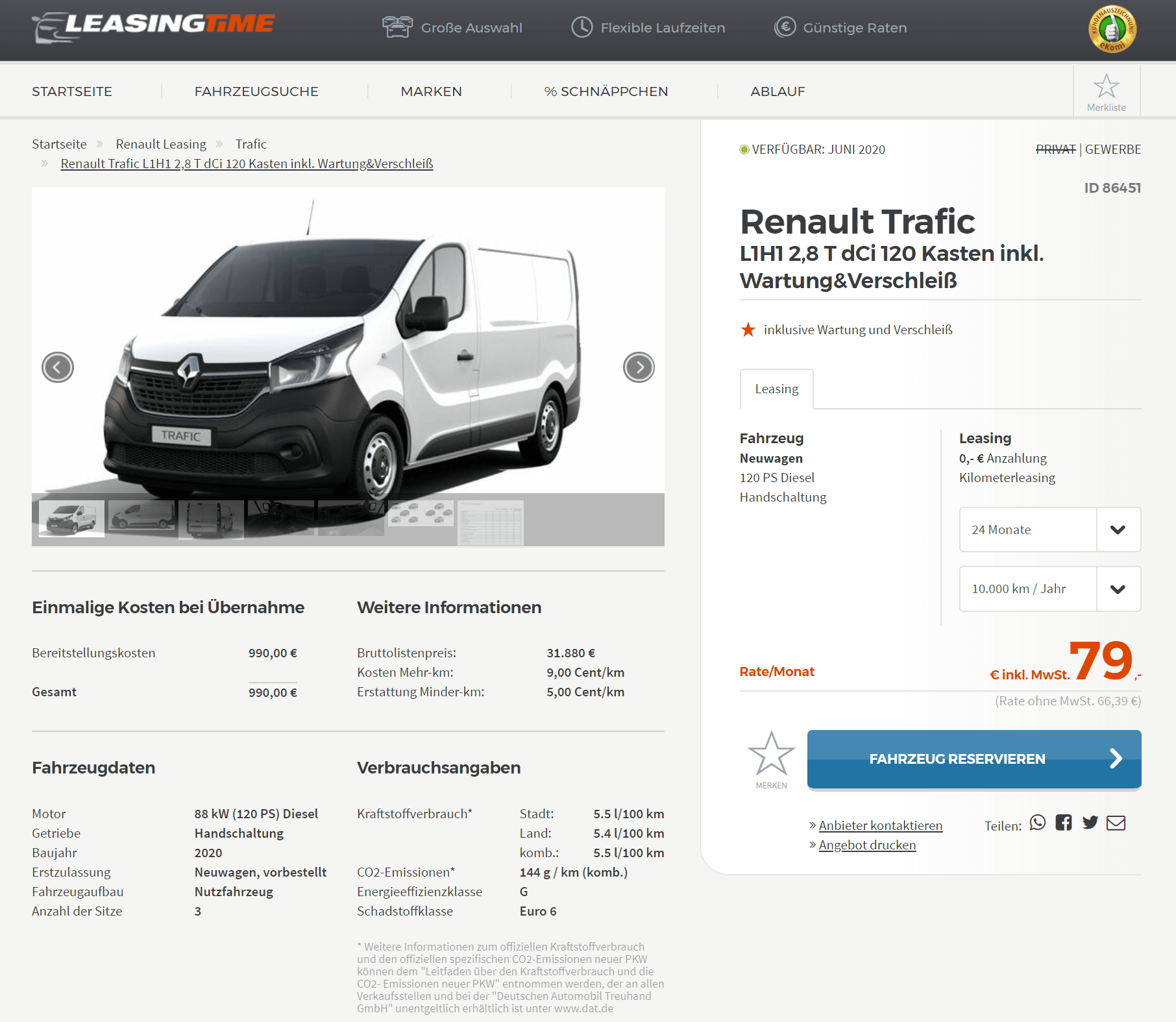Select first front-view van thumbnail

[71, 518]
